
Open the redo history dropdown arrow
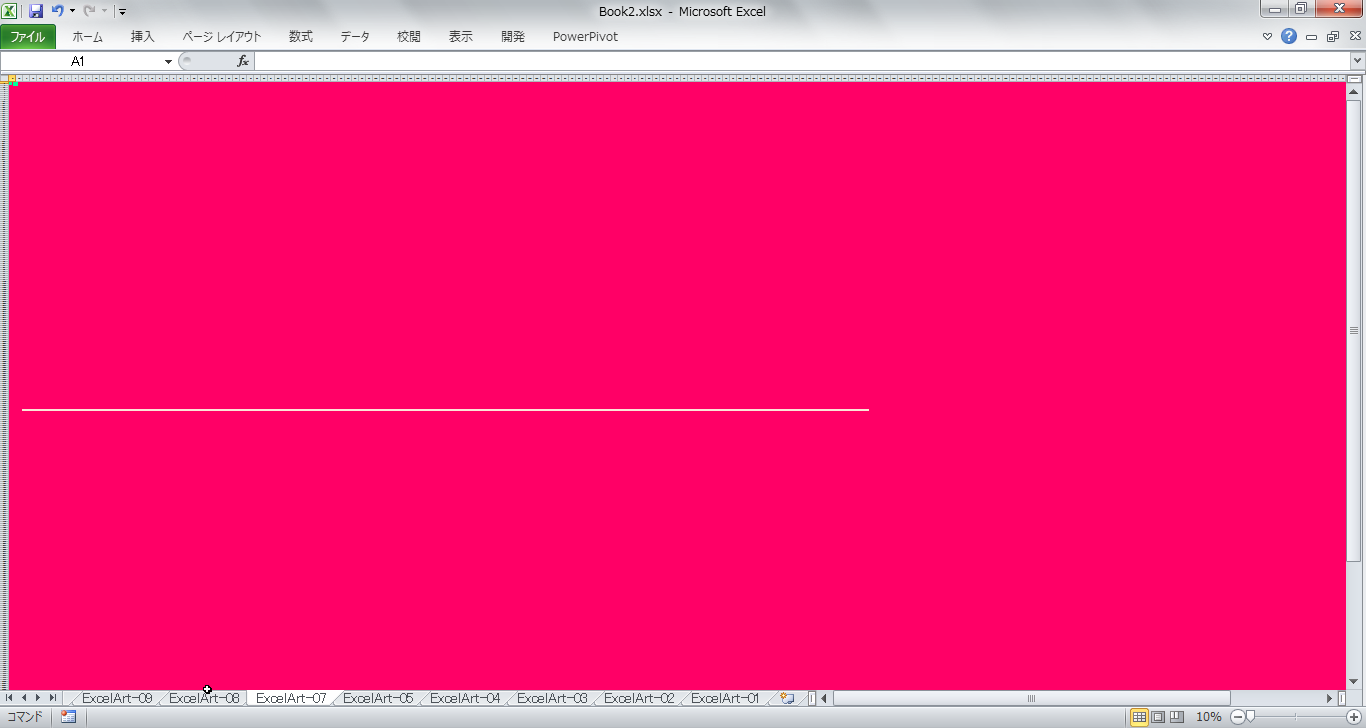click(x=104, y=11)
